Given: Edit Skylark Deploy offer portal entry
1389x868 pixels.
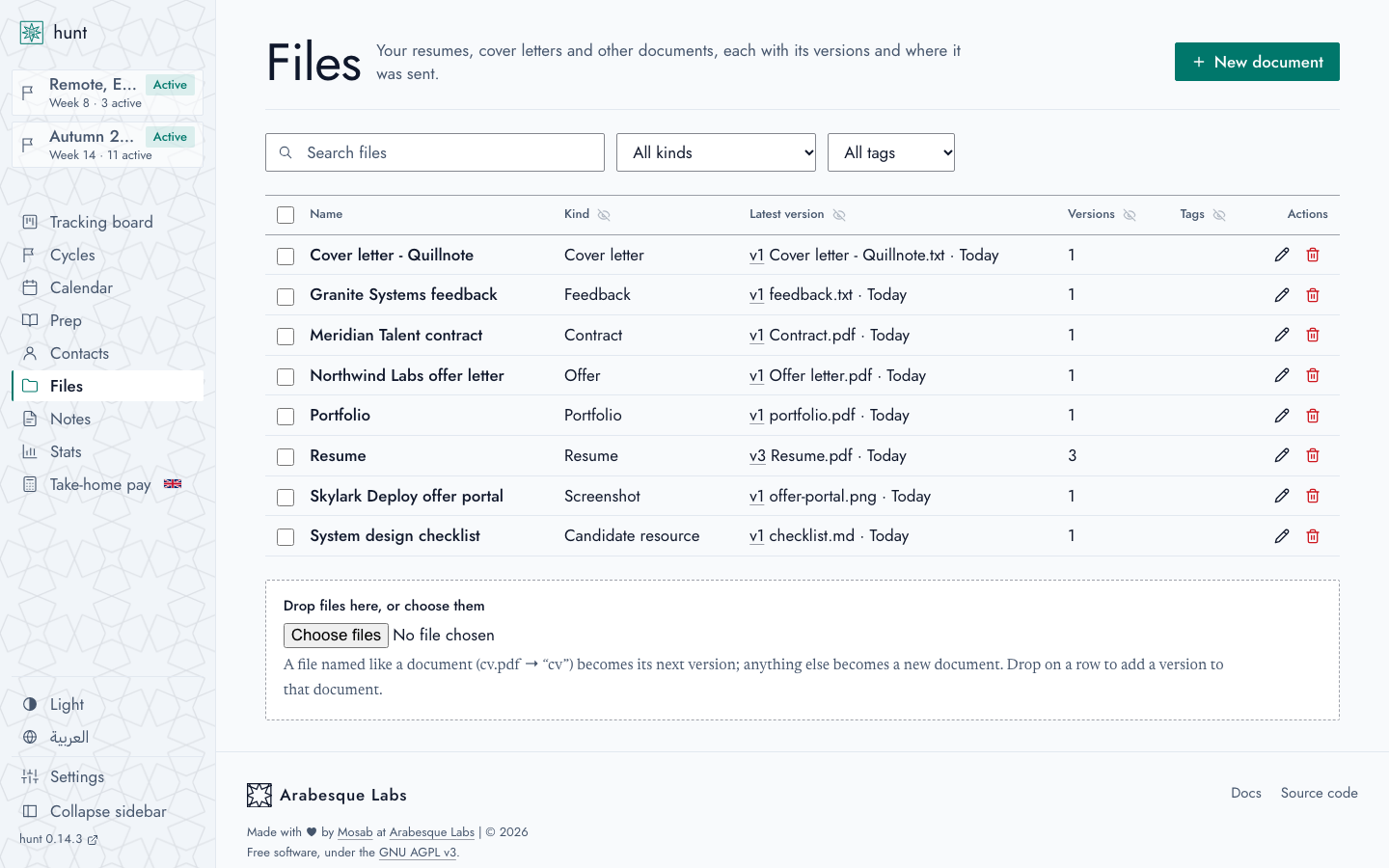Looking at the screenshot, I should 1282,496.
